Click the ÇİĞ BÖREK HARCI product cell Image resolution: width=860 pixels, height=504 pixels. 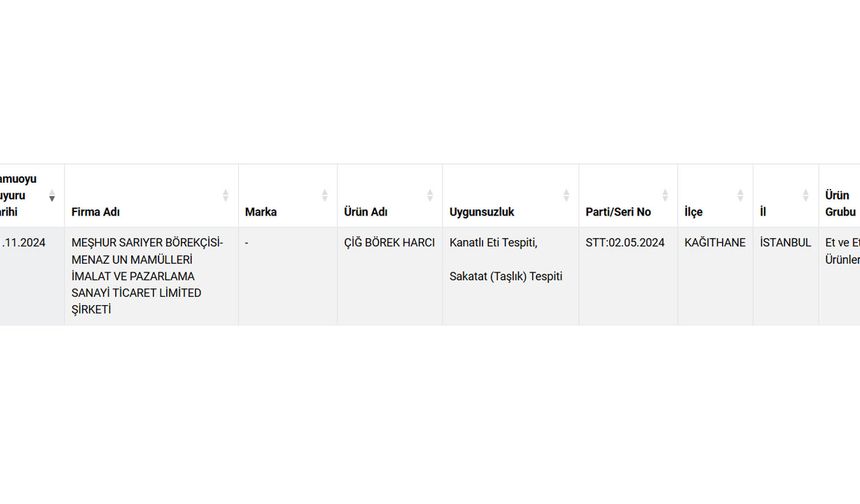(x=389, y=243)
